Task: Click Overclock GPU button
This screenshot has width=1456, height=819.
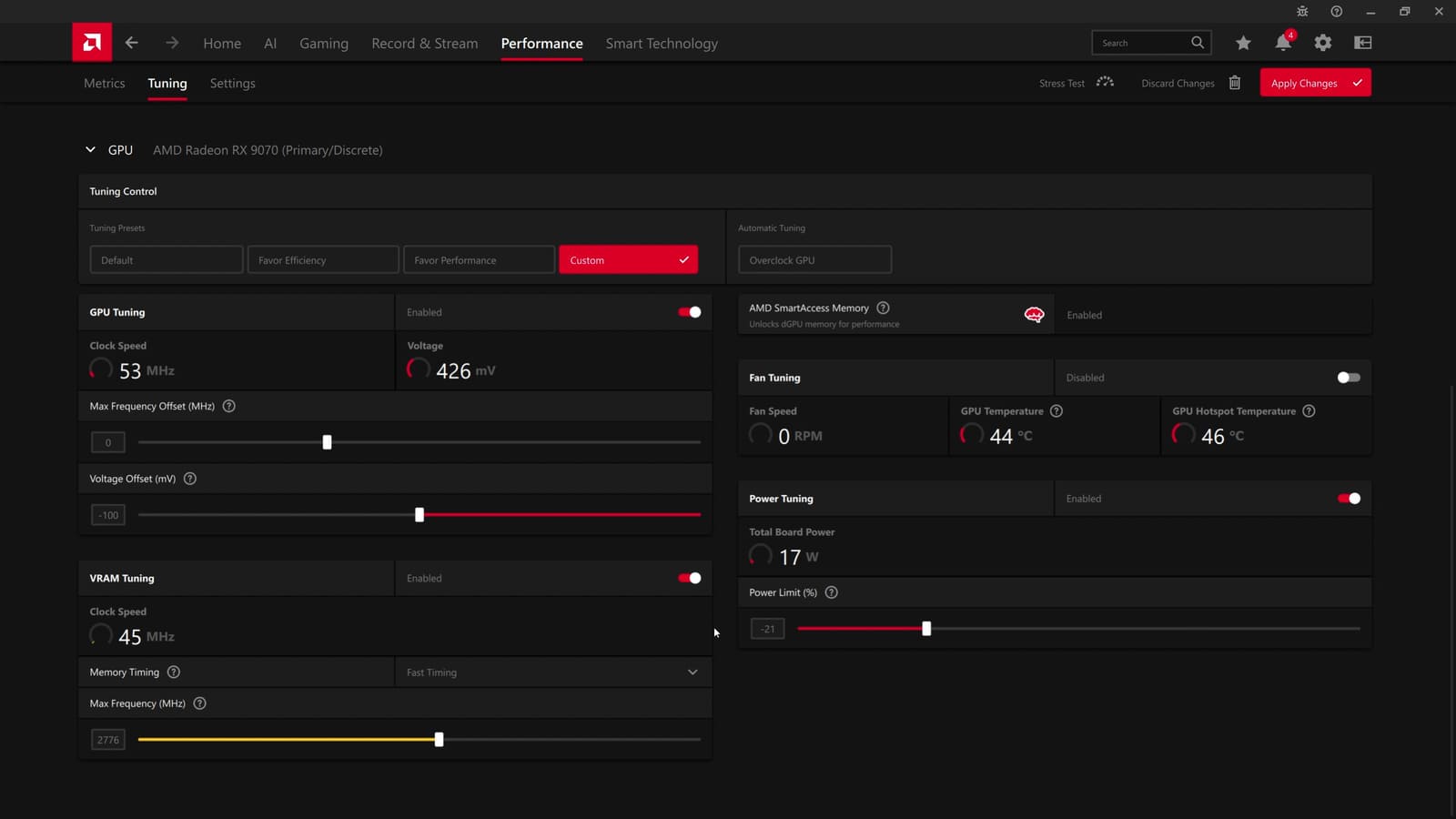Action: (814, 259)
